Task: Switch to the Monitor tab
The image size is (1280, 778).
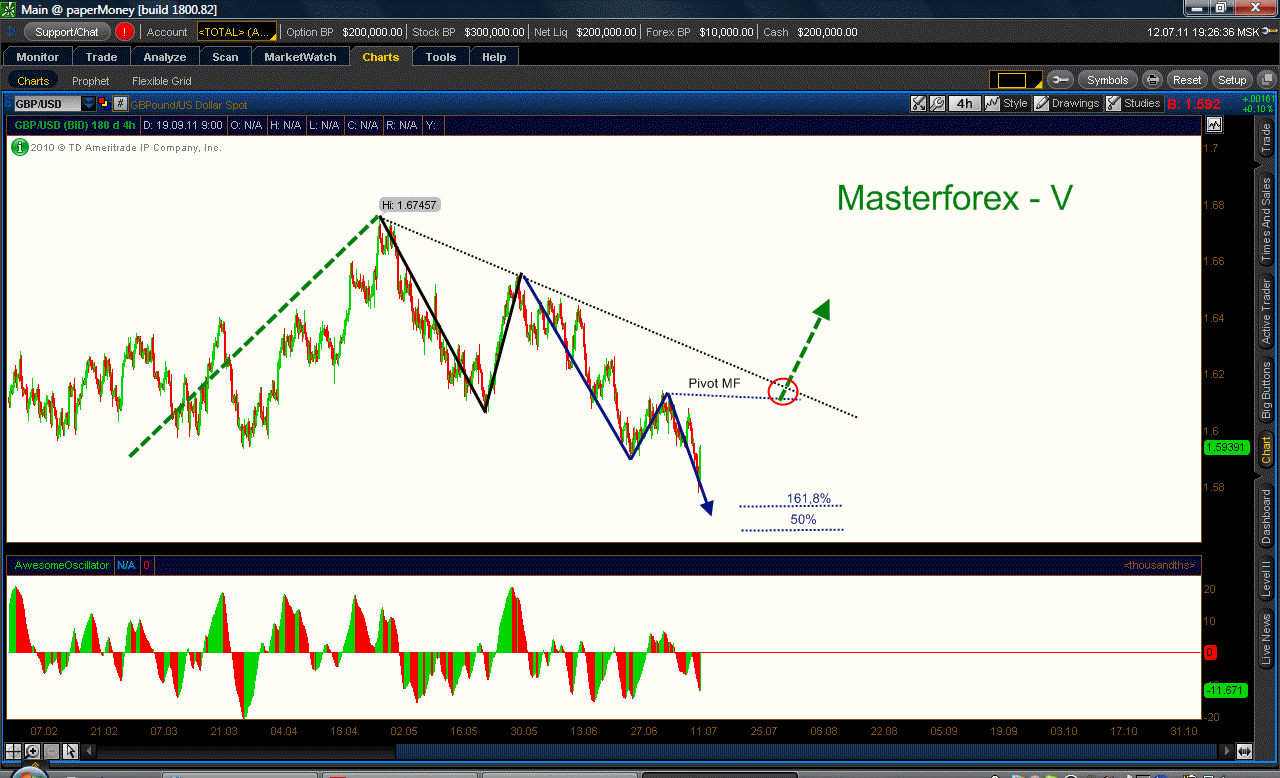Action: click(x=38, y=57)
